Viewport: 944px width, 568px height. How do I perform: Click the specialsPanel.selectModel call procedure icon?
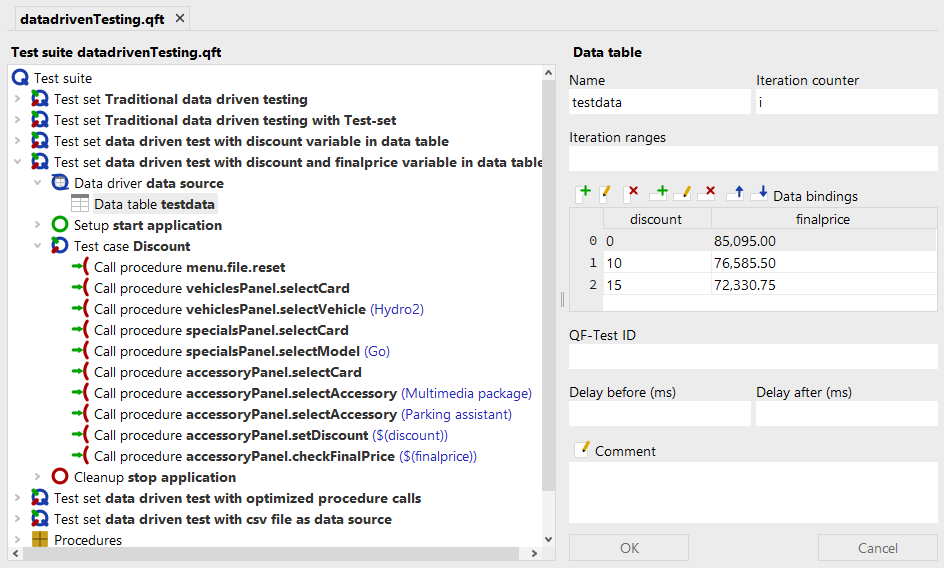click(80, 351)
